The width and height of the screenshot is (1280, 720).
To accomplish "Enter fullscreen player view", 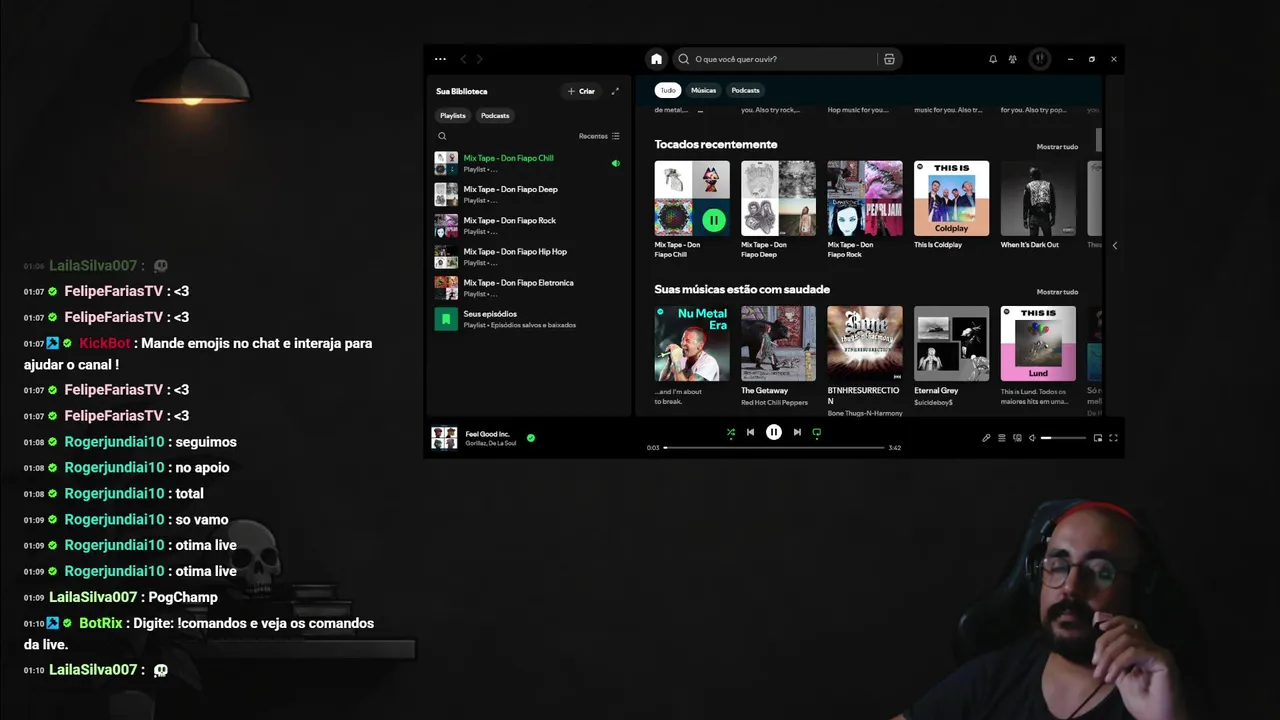I will tap(1113, 438).
